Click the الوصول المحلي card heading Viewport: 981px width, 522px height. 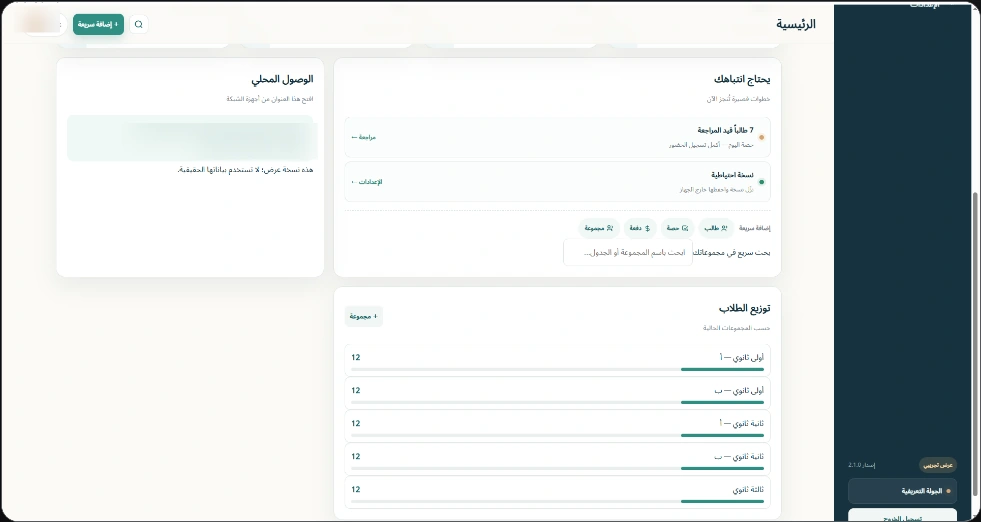click(x=282, y=79)
